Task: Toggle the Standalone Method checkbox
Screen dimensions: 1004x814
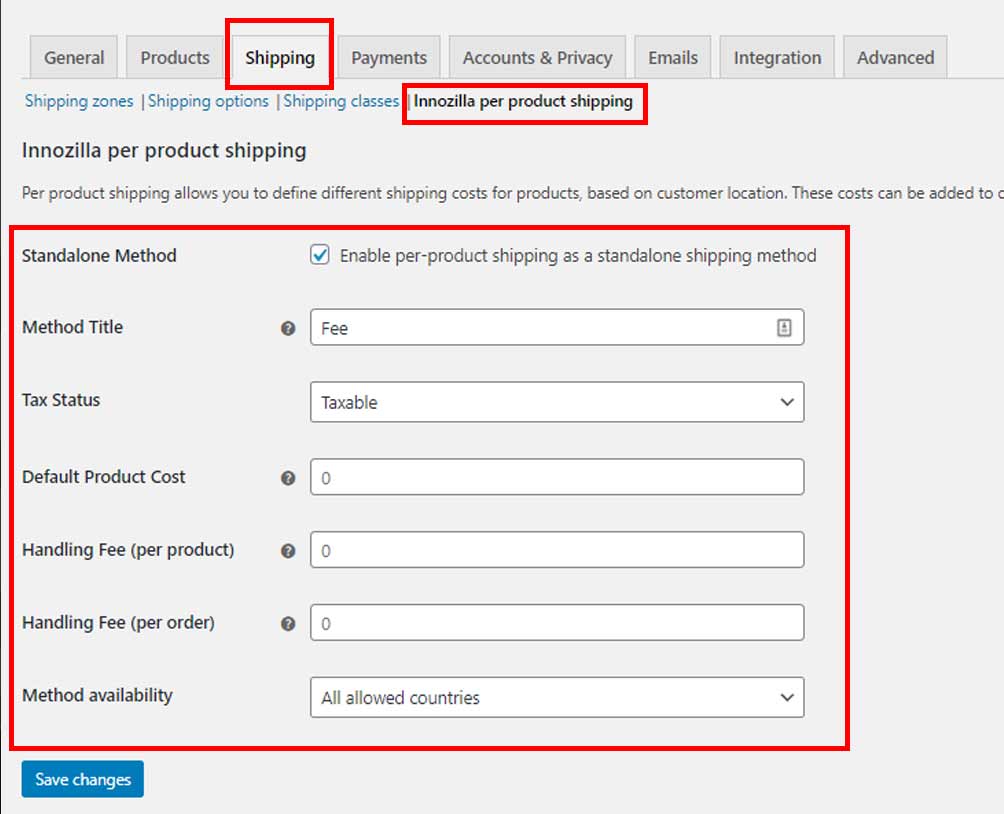Action: pyautogui.click(x=320, y=254)
